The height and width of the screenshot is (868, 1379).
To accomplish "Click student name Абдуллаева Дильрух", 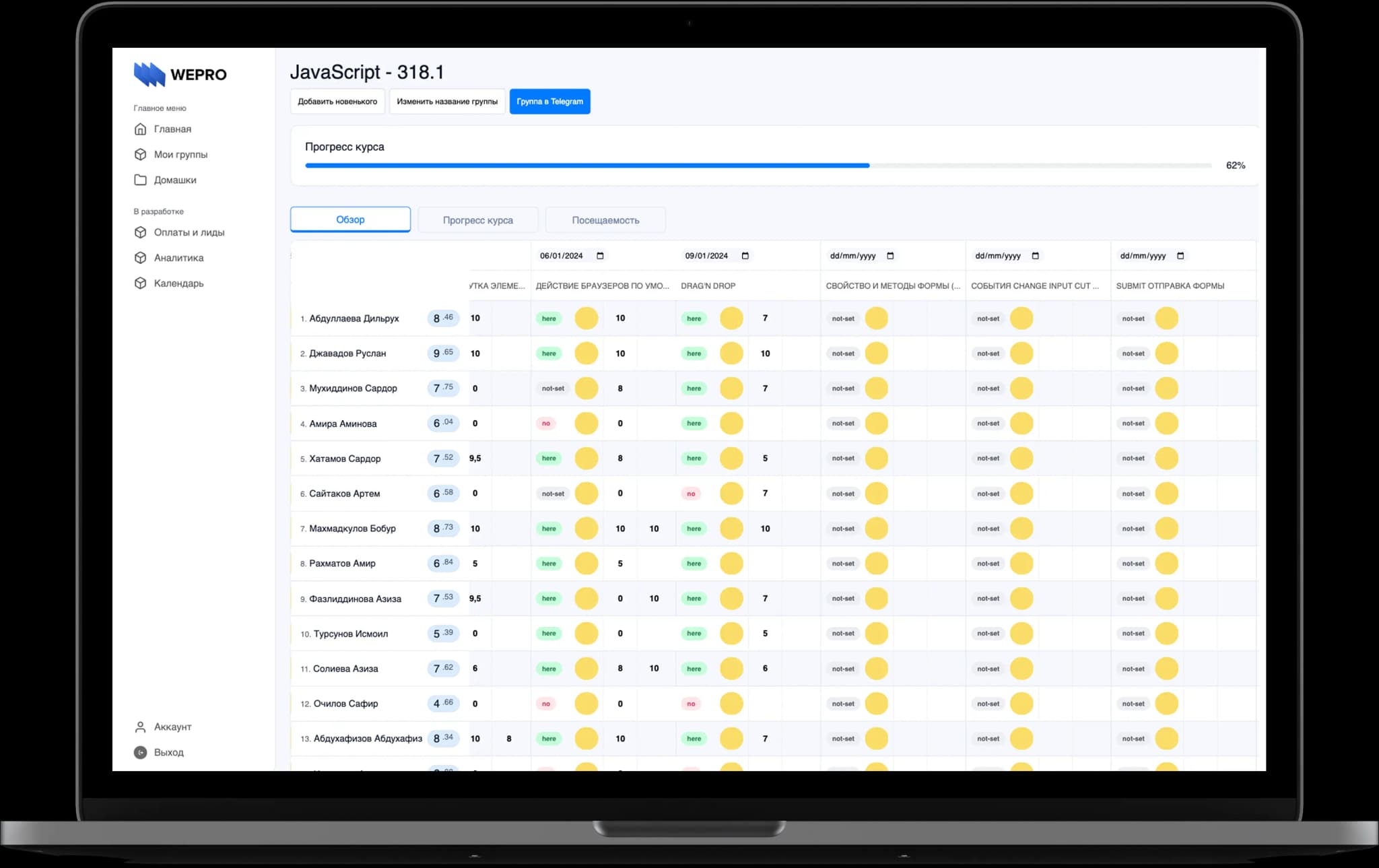I will point(354,319).
